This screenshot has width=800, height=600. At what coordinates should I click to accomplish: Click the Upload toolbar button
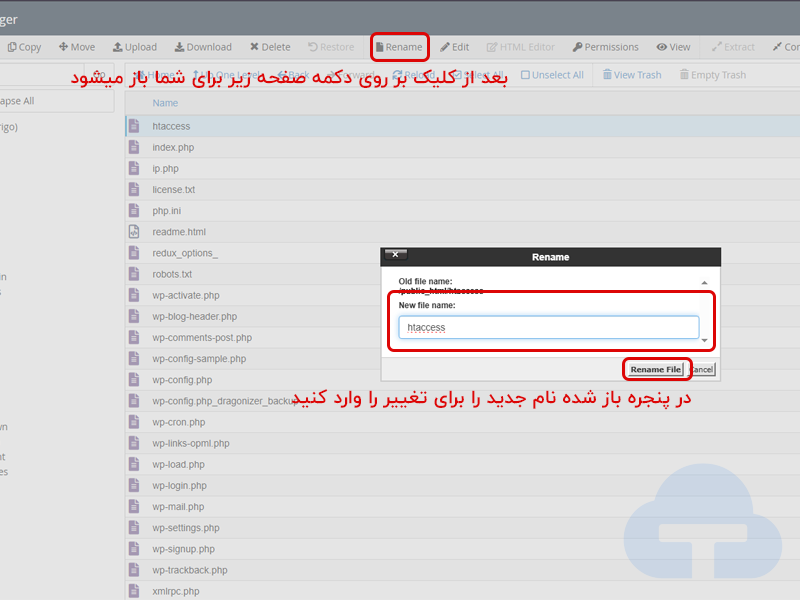(135, 47)
